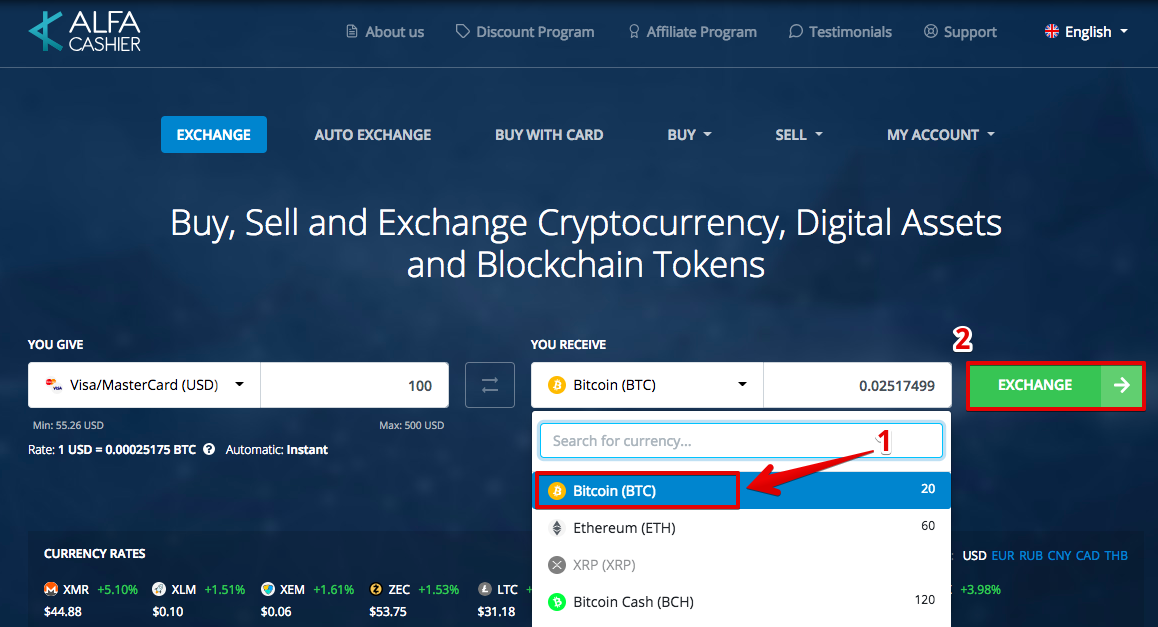Click the arrow on EXCHANGE button
Screen dimensions: 1158x627
[x=1122, y=385]
